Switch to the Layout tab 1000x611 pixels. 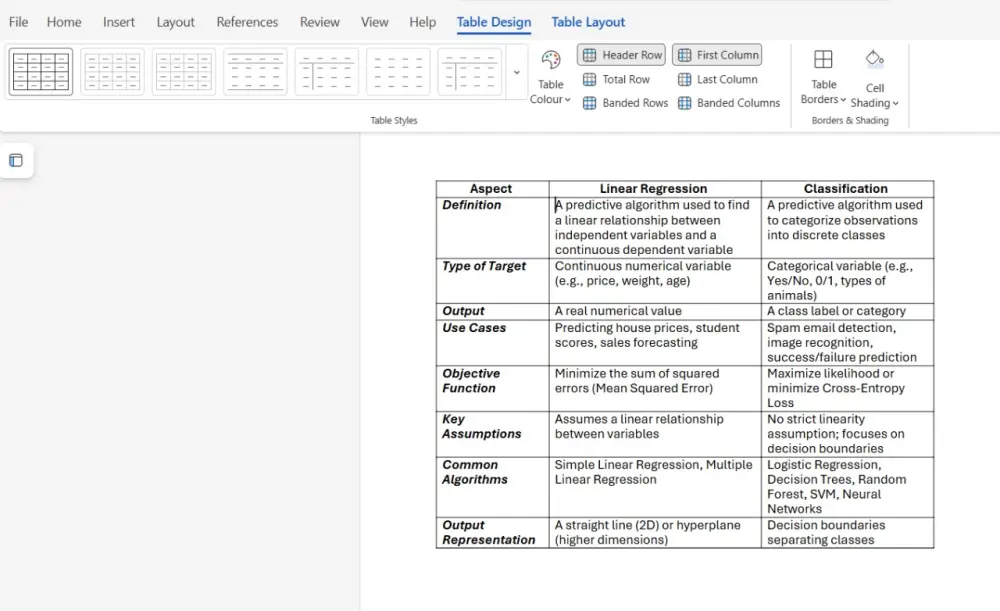click(x=175, y=22)
